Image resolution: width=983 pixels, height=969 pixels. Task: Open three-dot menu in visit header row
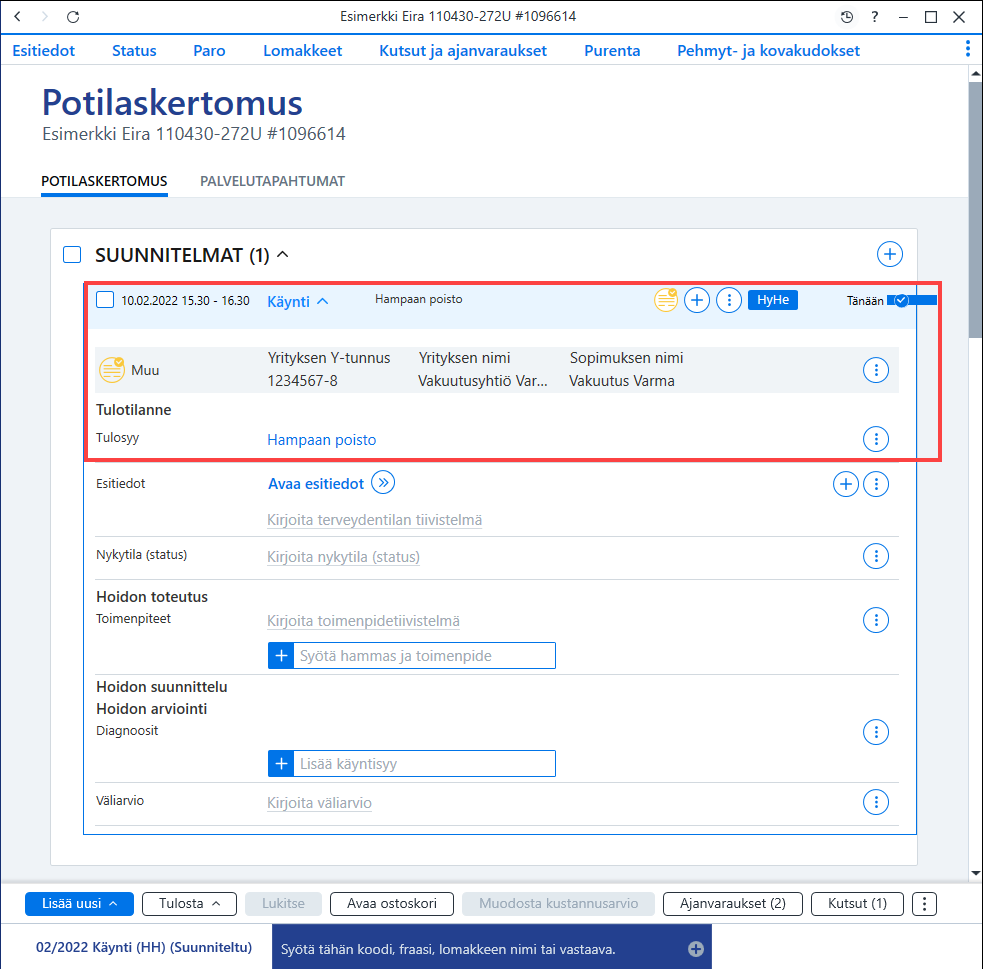coord(728,300)
